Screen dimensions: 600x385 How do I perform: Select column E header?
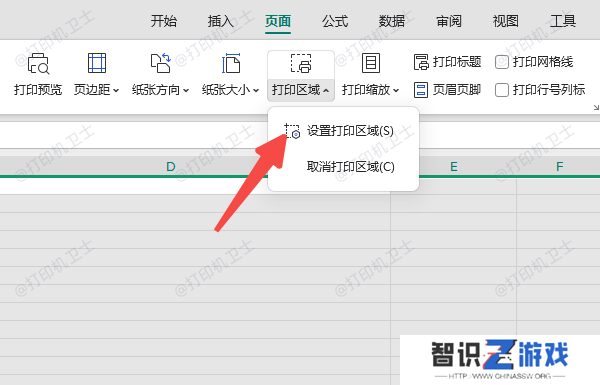[x=453, y=166]
